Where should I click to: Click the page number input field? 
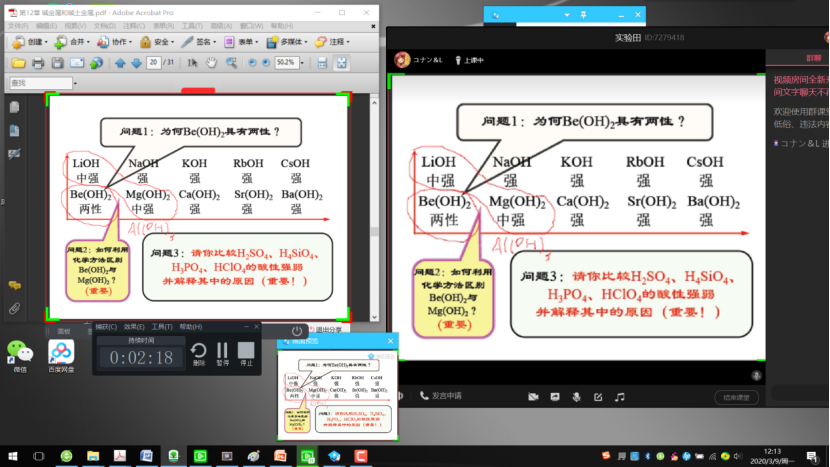click(x=155, y=63)
